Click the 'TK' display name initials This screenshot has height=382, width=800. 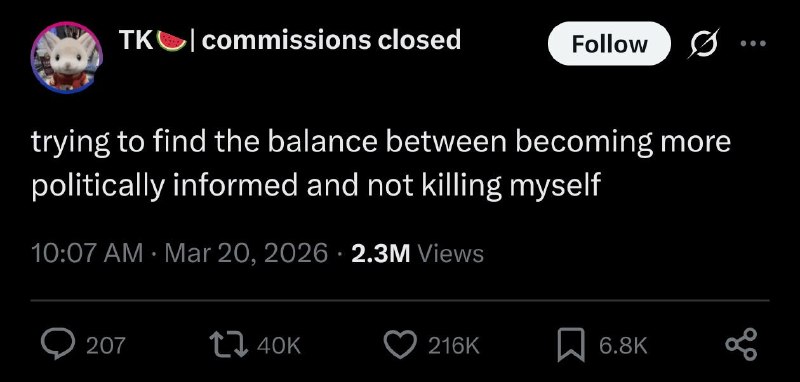pyautogui.click(x=136, y=40)
